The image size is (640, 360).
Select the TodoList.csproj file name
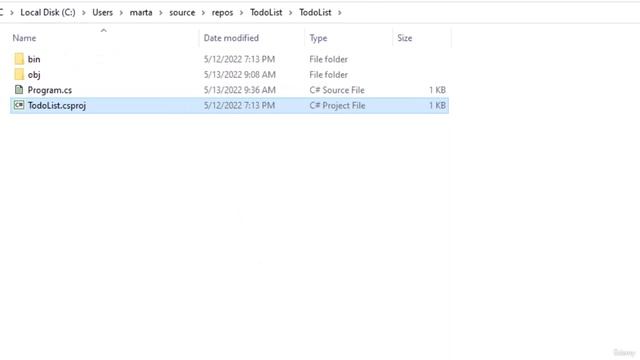[x=57, y=106]
